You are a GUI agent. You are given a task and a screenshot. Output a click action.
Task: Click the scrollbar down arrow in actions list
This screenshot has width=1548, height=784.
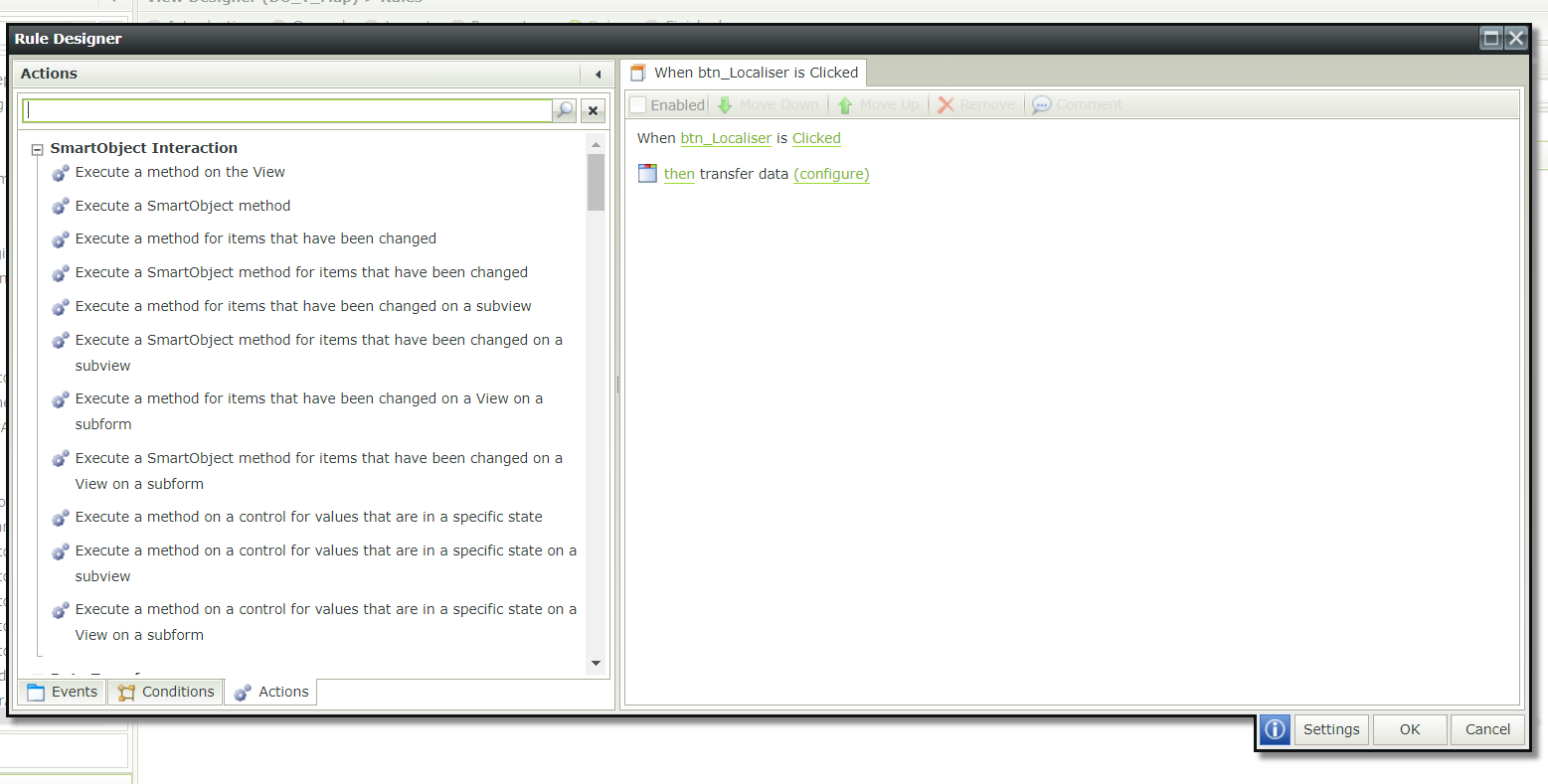click(596, 663)
